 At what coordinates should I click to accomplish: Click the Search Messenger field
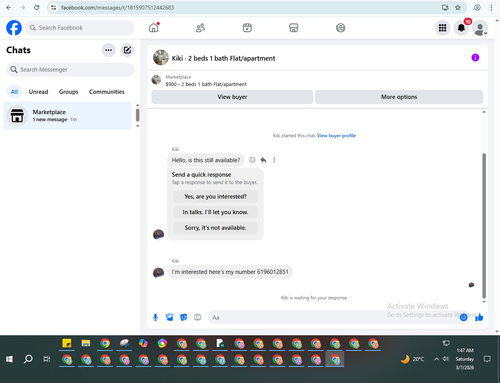click(x=70, y=69)
